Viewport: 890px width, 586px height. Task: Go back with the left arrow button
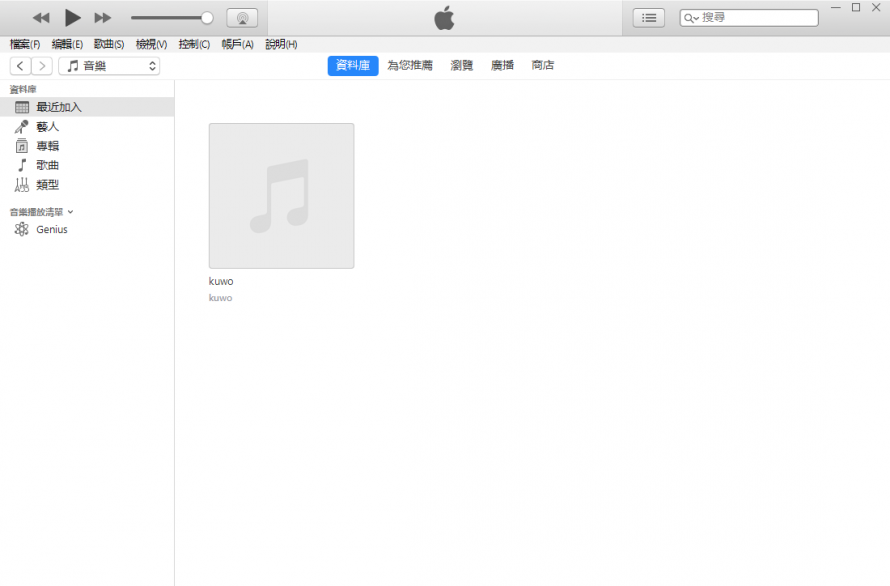tap(20, 66)
